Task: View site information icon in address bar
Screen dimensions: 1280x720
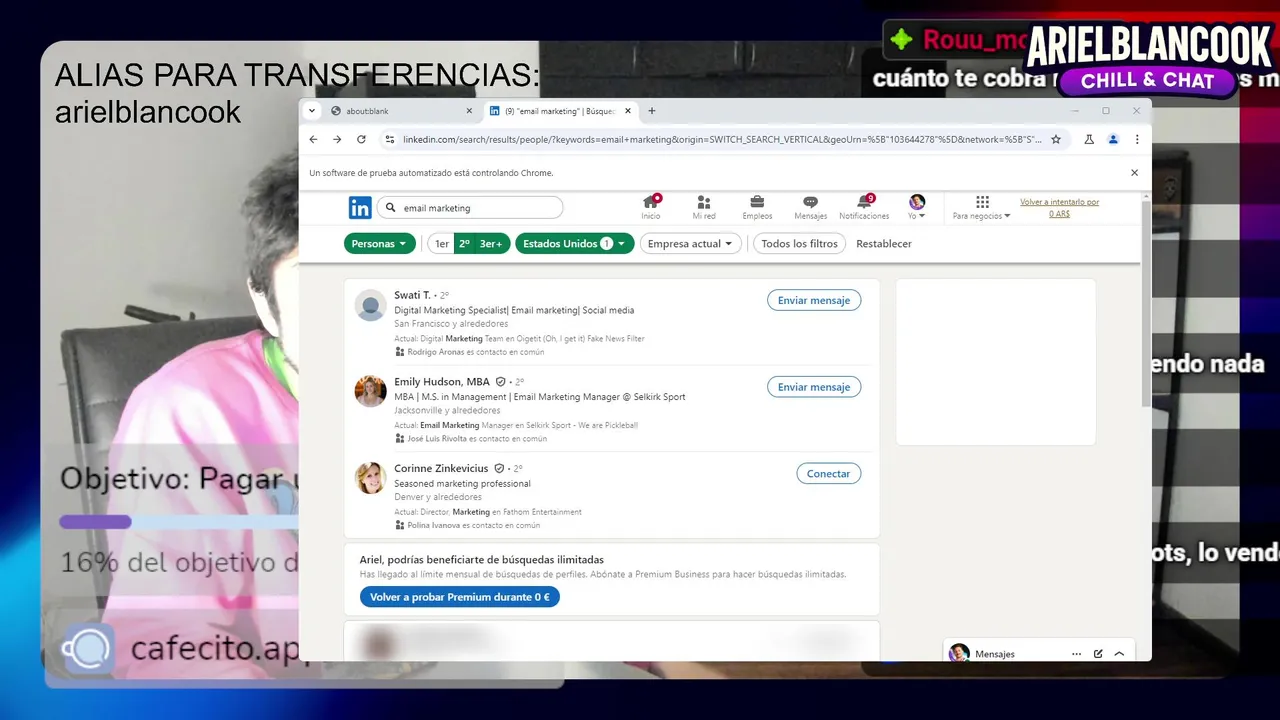Action: click(389, 139)
